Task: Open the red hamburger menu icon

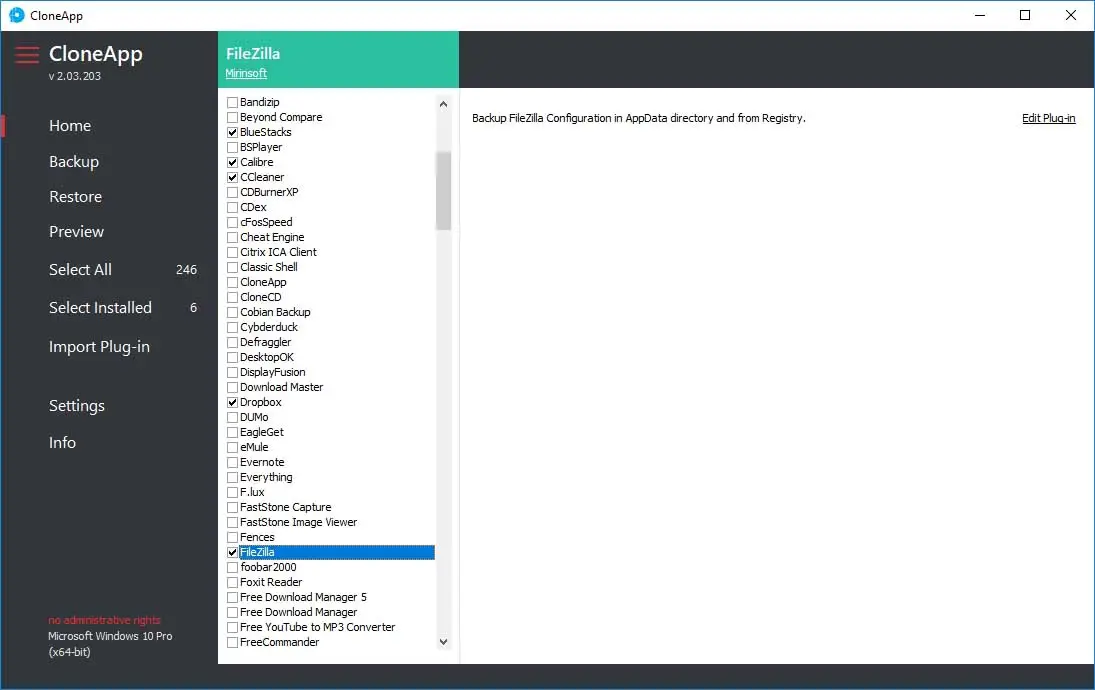Action: click(27, 54)
